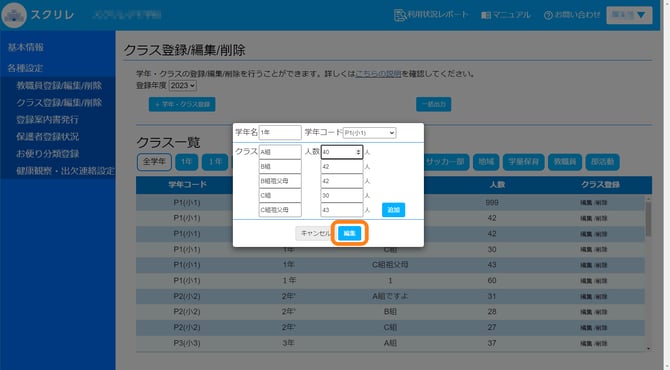Viewport: 670px width, 370px height.
Task: Open the マニュアル manual
Action: click(x=505, y=15)
